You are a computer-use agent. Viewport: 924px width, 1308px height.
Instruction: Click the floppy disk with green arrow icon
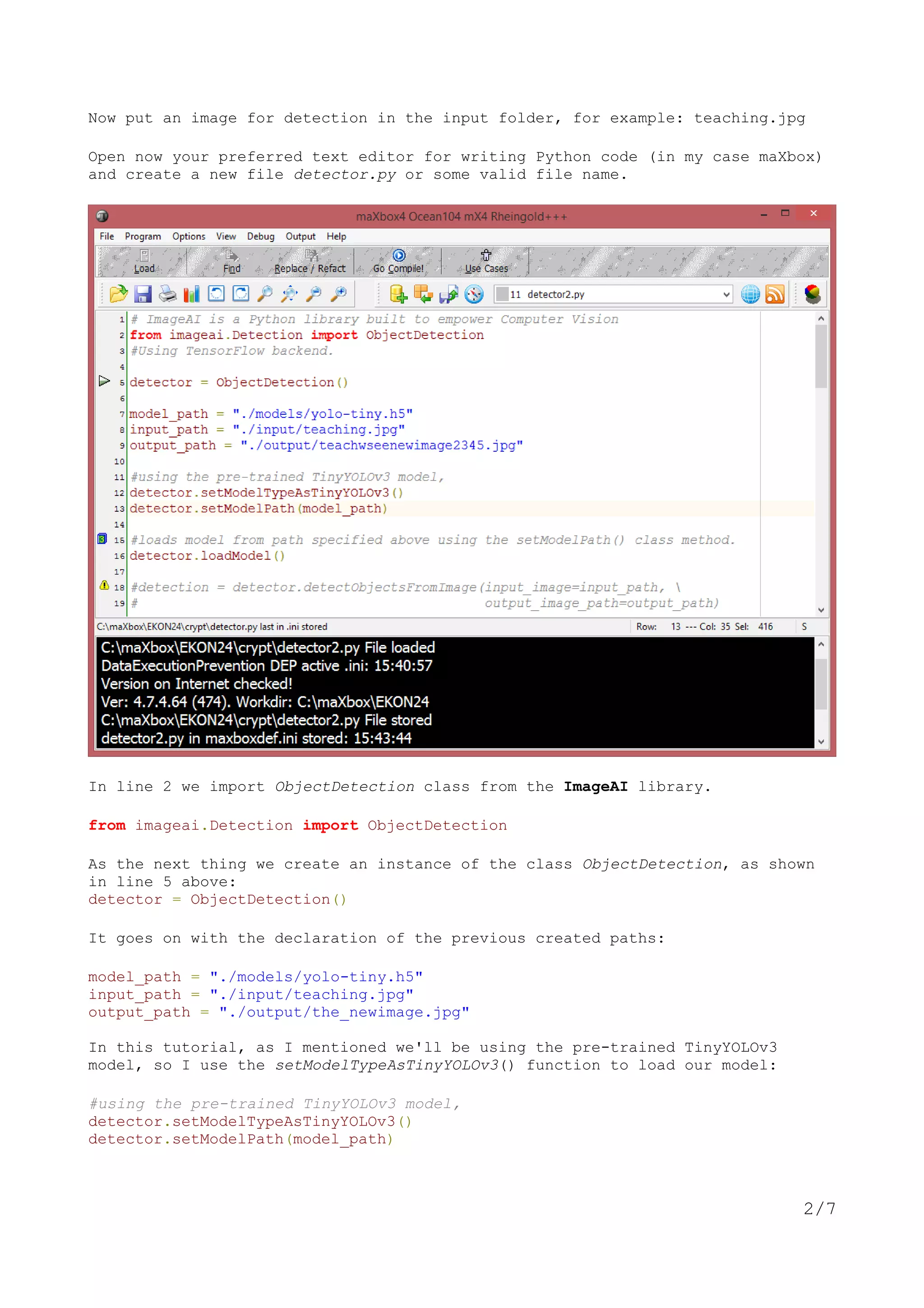(x=448, y=294)
